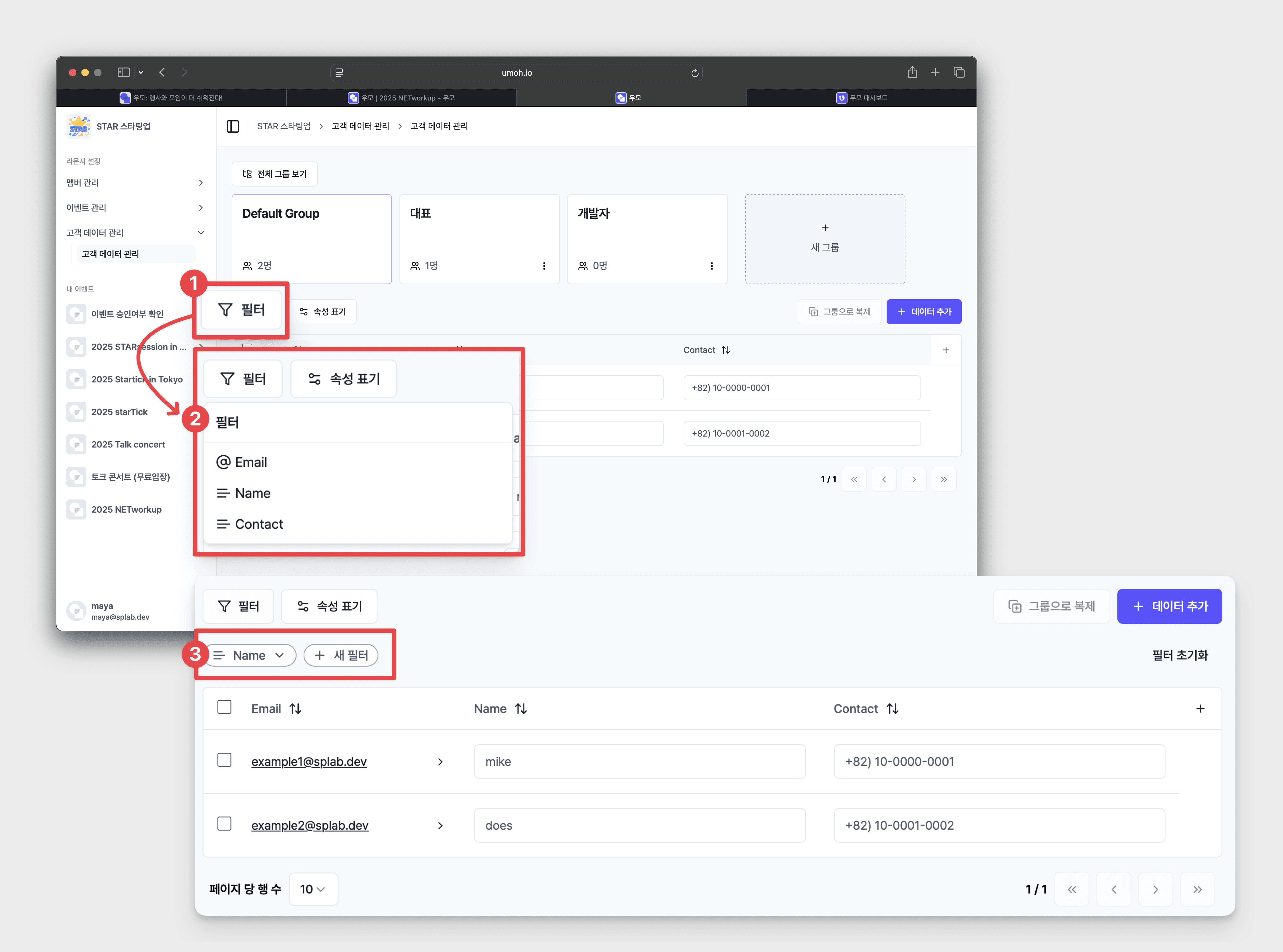The height and width of the screenshot is (952, 1283).
Task: Sort by the Contact column arrows in the bottom table
Action: [x=892, y=709]
